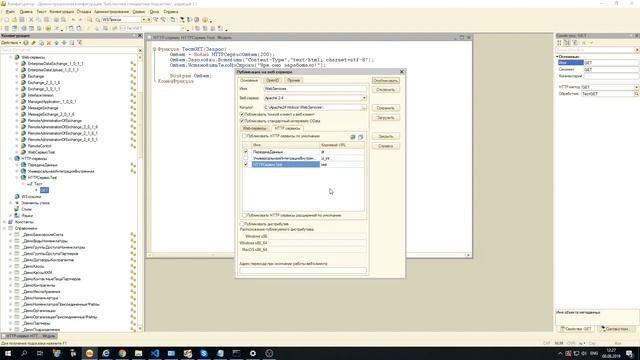
Task: Click the magnifier search icon beside the search combo
Action: [98, 20]
